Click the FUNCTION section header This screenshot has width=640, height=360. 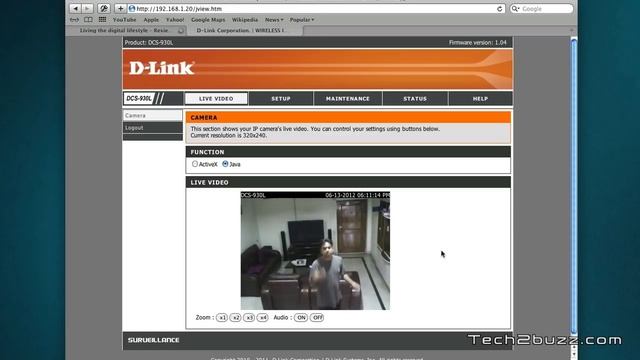point(348,152)
